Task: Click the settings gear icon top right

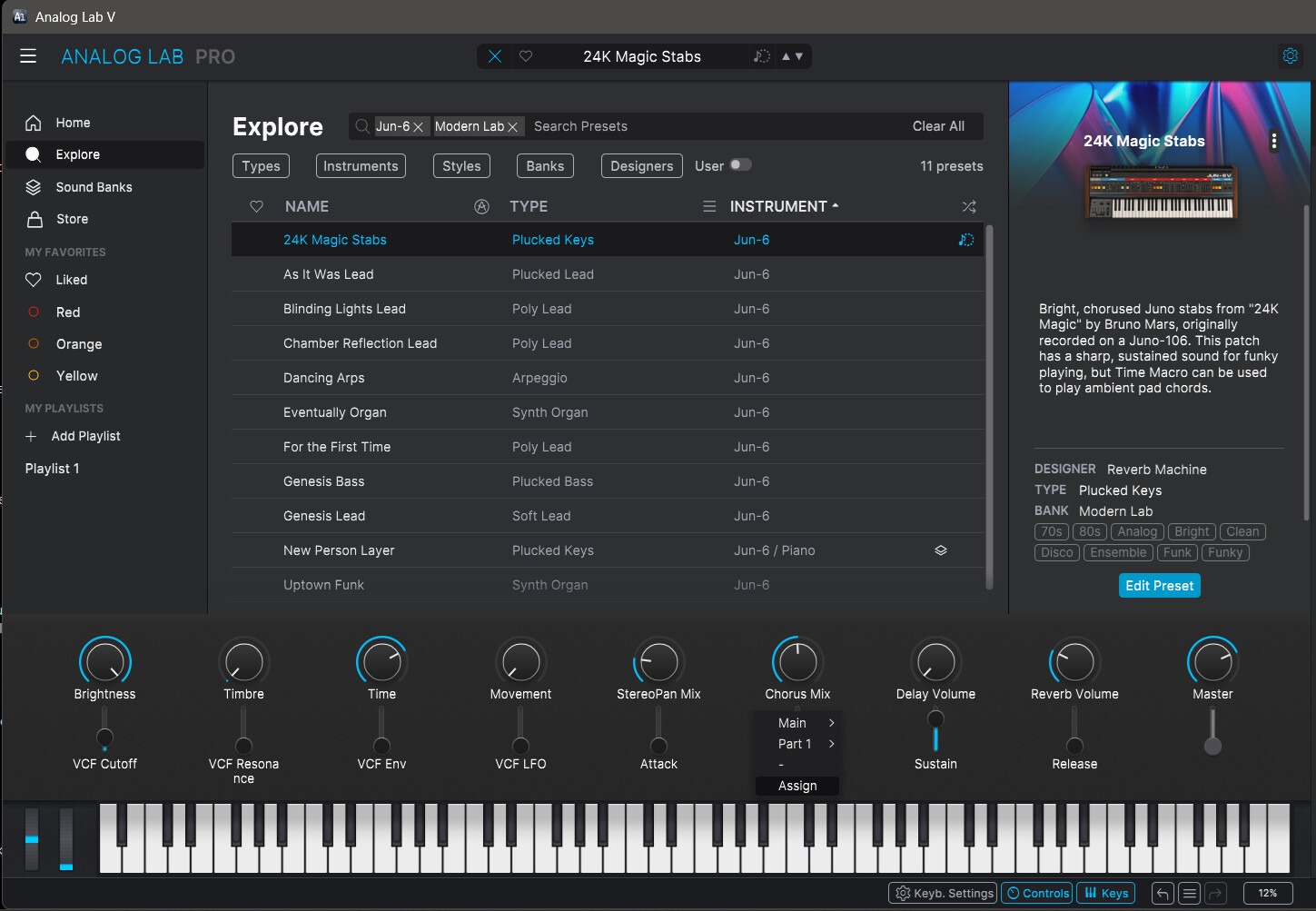Action: click(1290, 56)
